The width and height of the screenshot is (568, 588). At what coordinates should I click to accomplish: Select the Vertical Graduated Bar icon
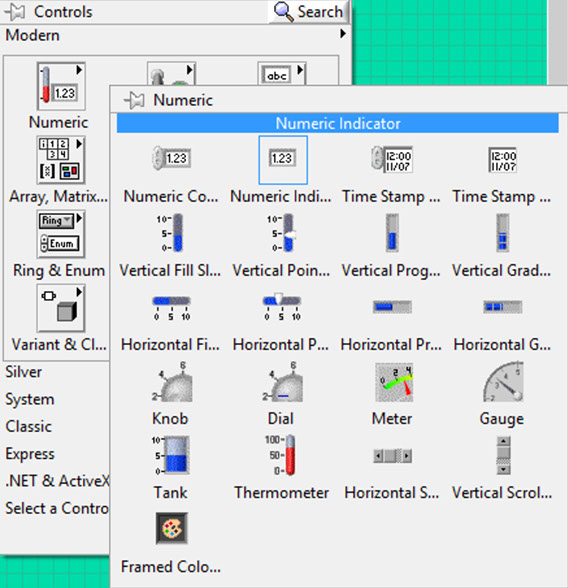[503, 232]
